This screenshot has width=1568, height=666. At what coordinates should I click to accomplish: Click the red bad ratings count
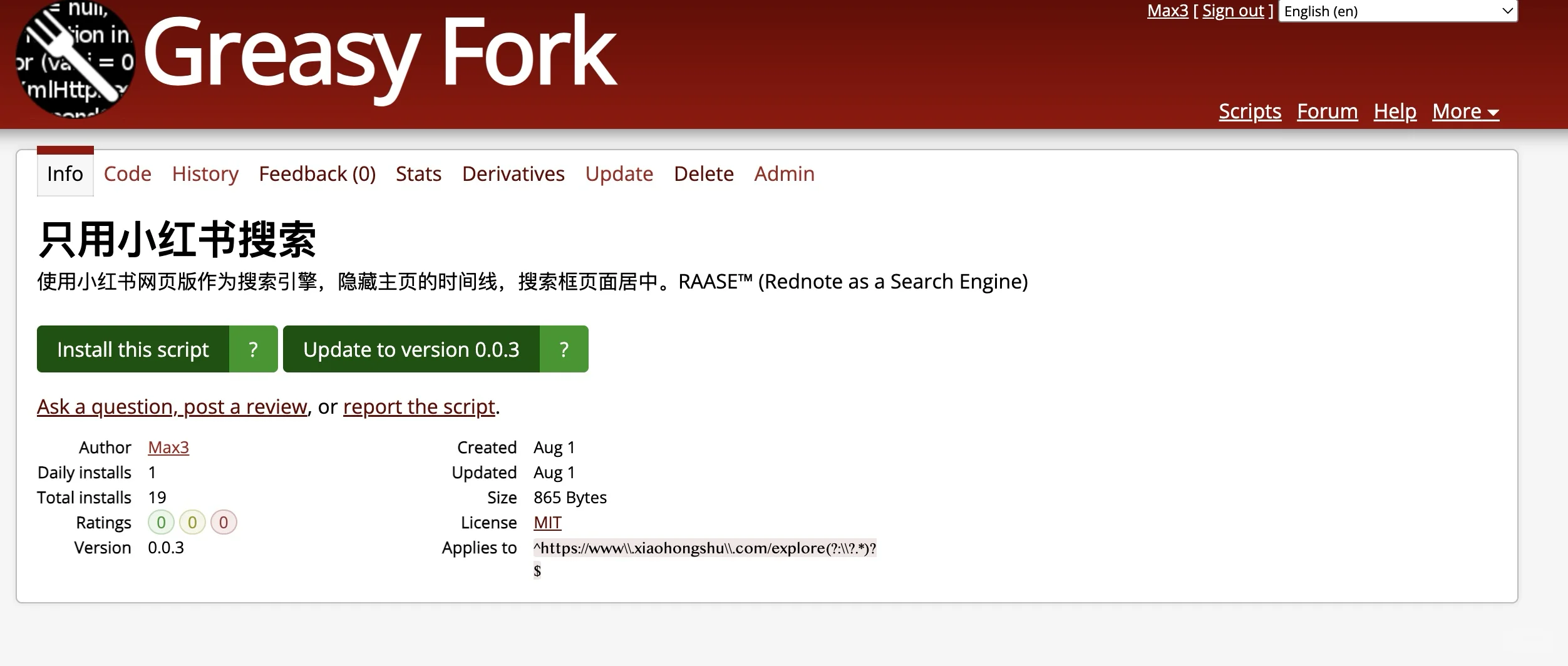(x=224, y=522)
